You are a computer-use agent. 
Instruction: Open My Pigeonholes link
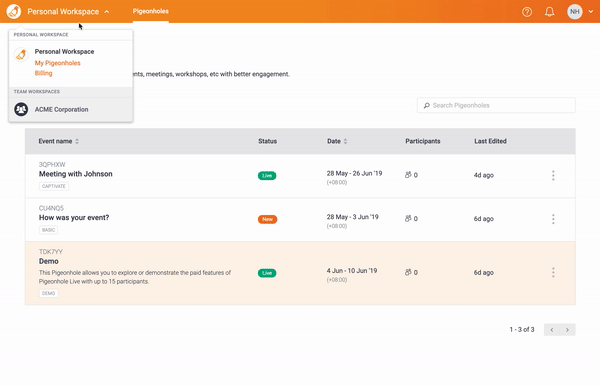[x=57, y=63]
